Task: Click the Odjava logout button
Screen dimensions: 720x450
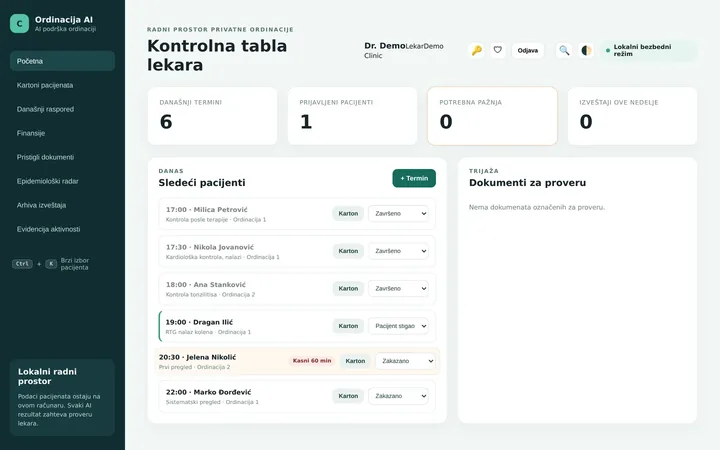Action: click(x=528, y=51)
